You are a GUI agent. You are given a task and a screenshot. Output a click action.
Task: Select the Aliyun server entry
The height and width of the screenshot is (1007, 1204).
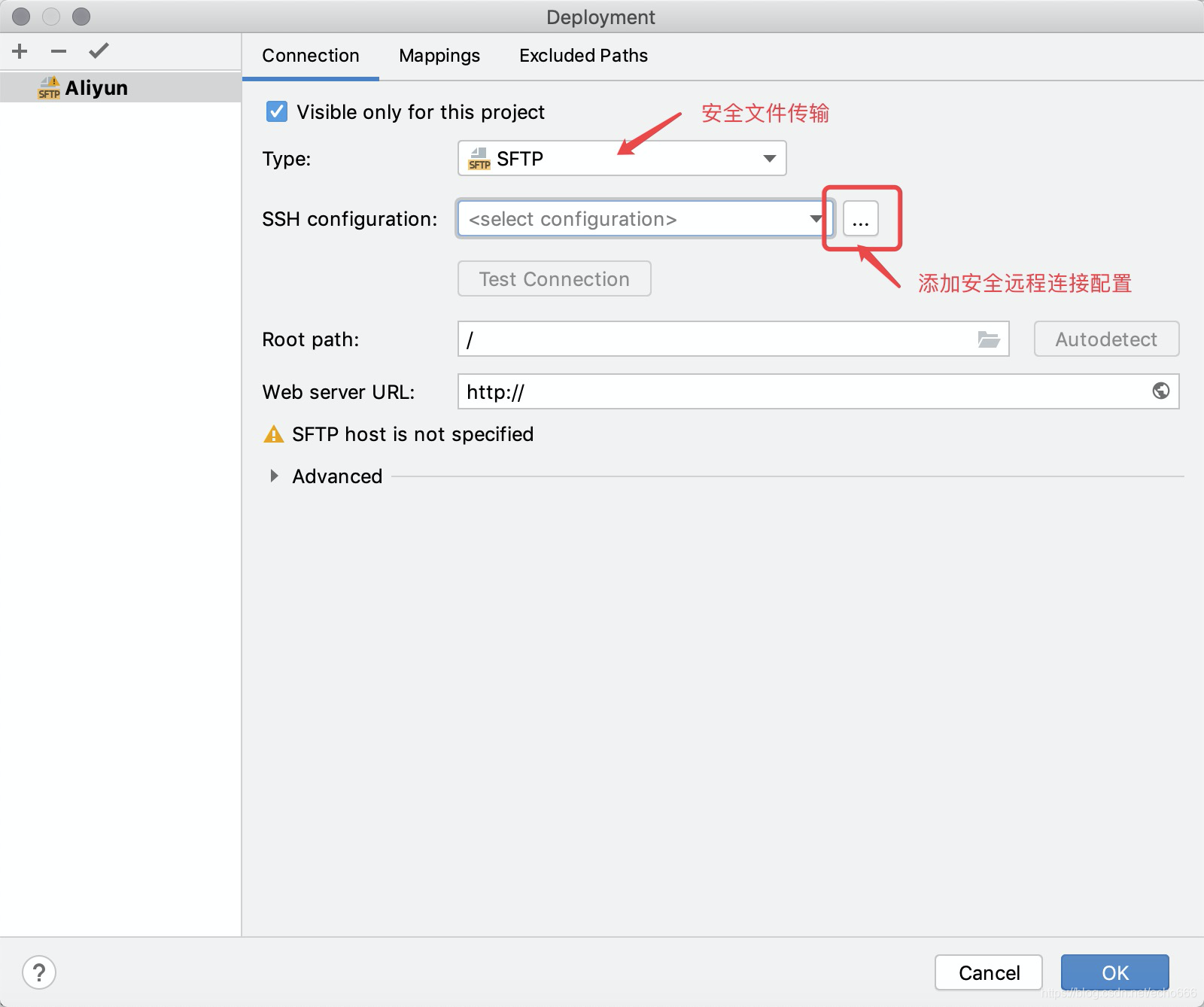tap(120, 88)
